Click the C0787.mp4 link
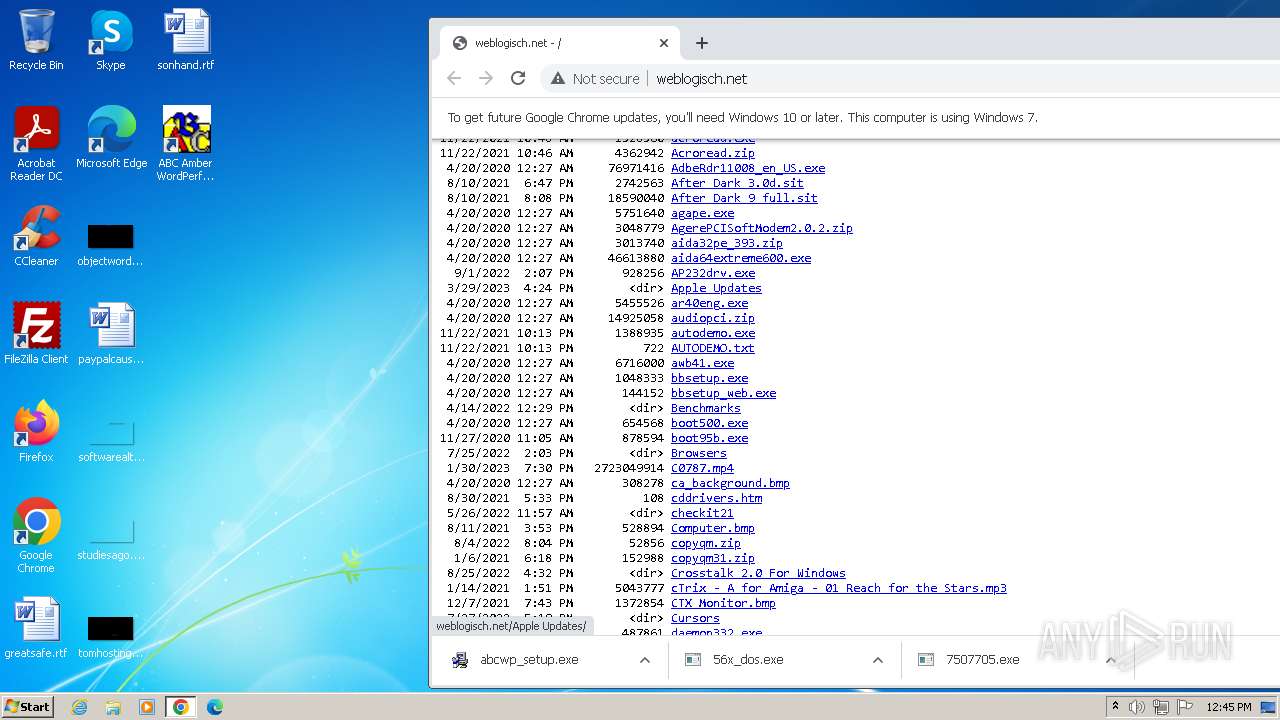1280x720 pixels. point(702,468)
